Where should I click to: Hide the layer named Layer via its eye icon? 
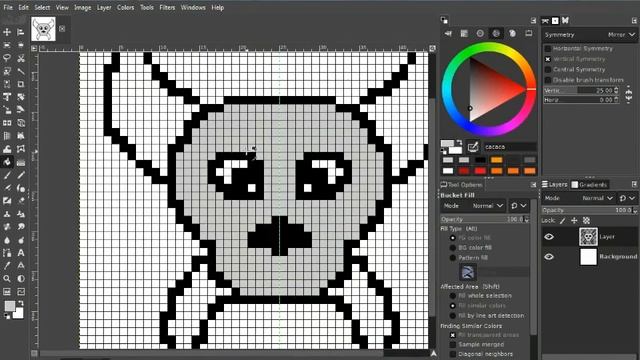coord(549,237)
